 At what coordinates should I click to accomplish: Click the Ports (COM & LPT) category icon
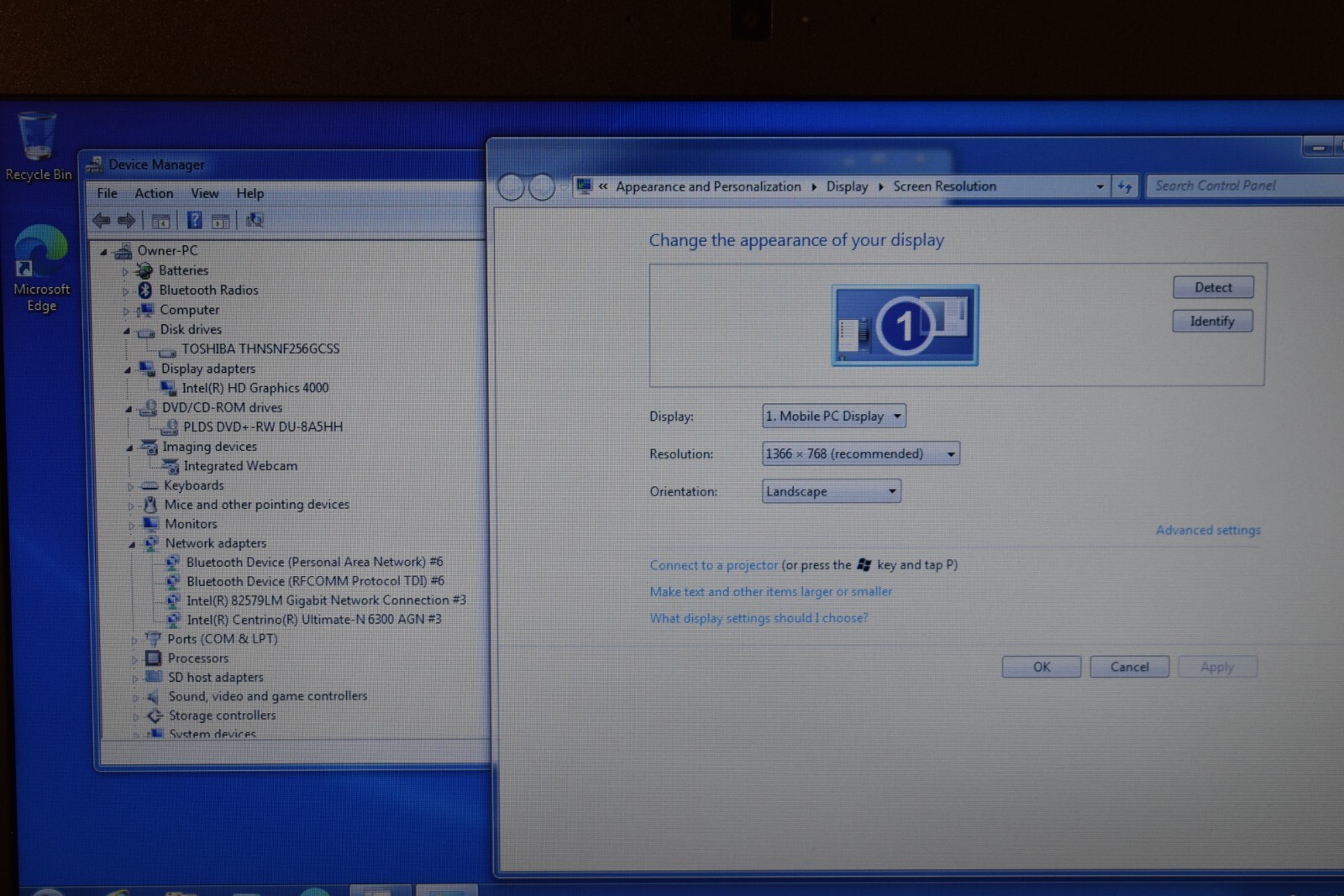click(x=153, y=639)
